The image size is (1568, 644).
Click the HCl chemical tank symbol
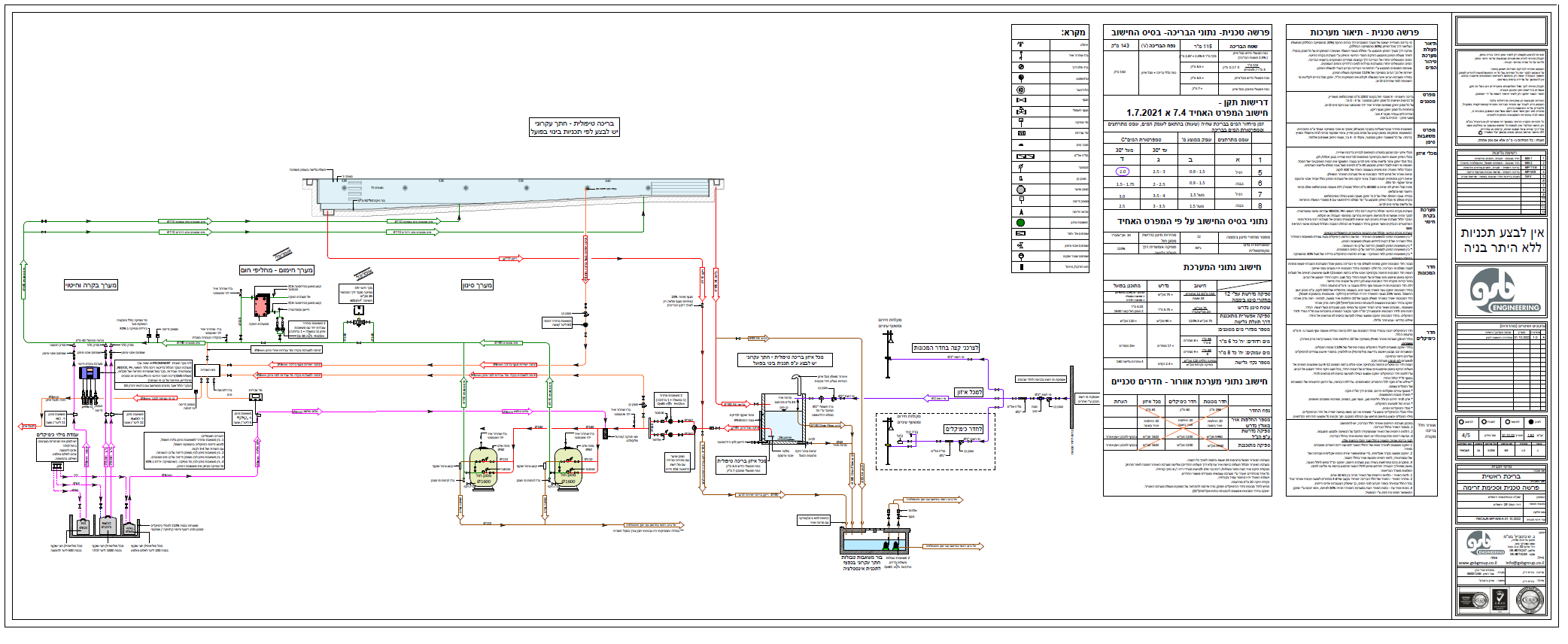click(x=83, y=527)
